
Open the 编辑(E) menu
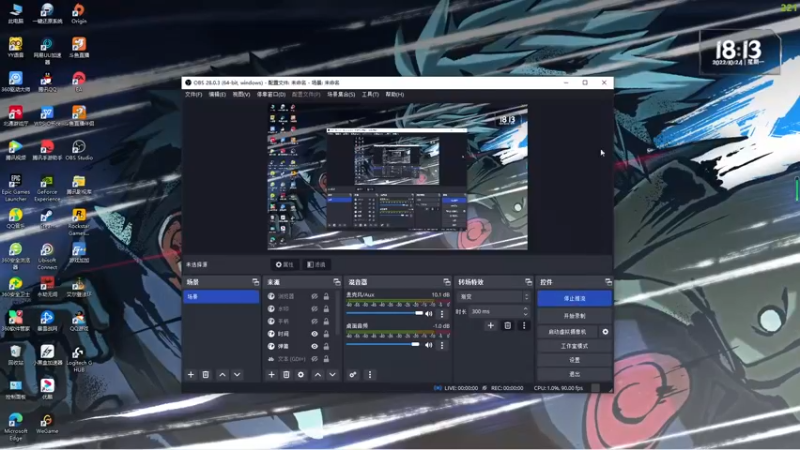click(217, 94)
